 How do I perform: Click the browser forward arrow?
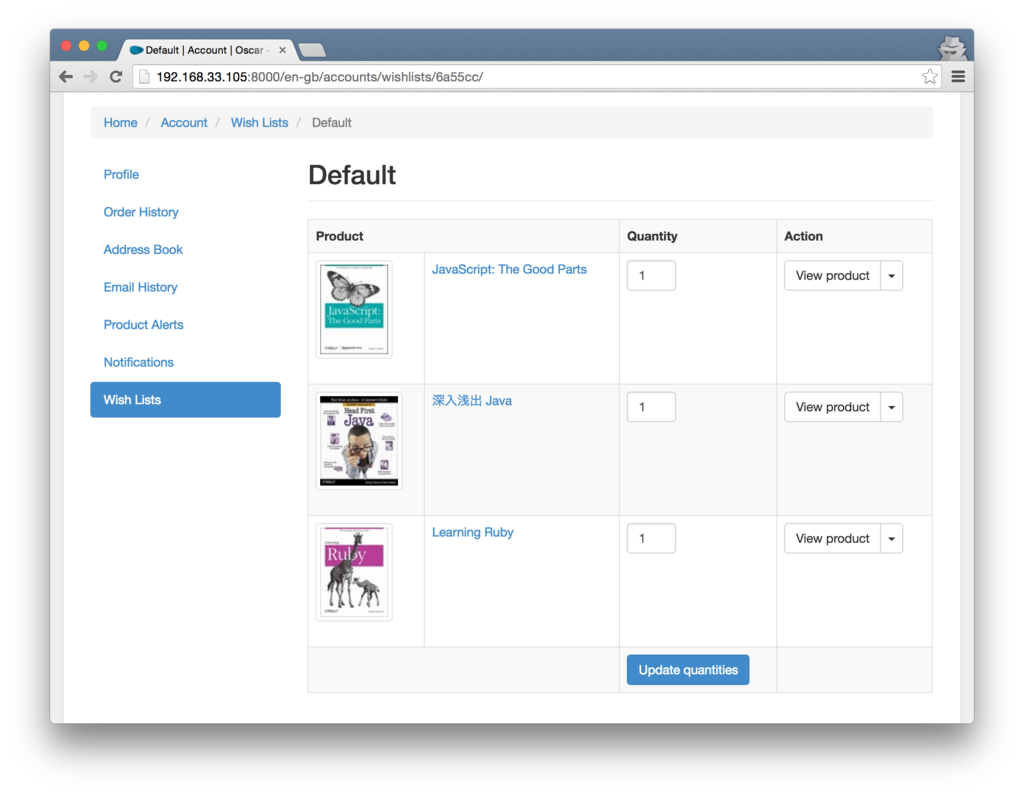pos(91,76)
